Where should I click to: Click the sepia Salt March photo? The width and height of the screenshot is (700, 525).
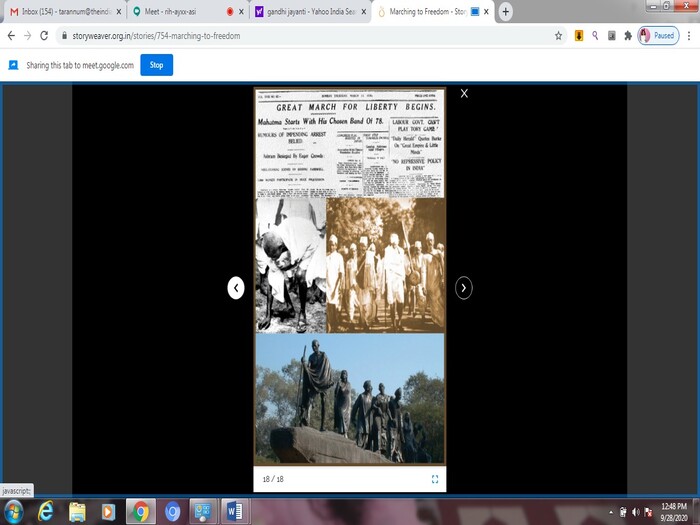point(386,266)
